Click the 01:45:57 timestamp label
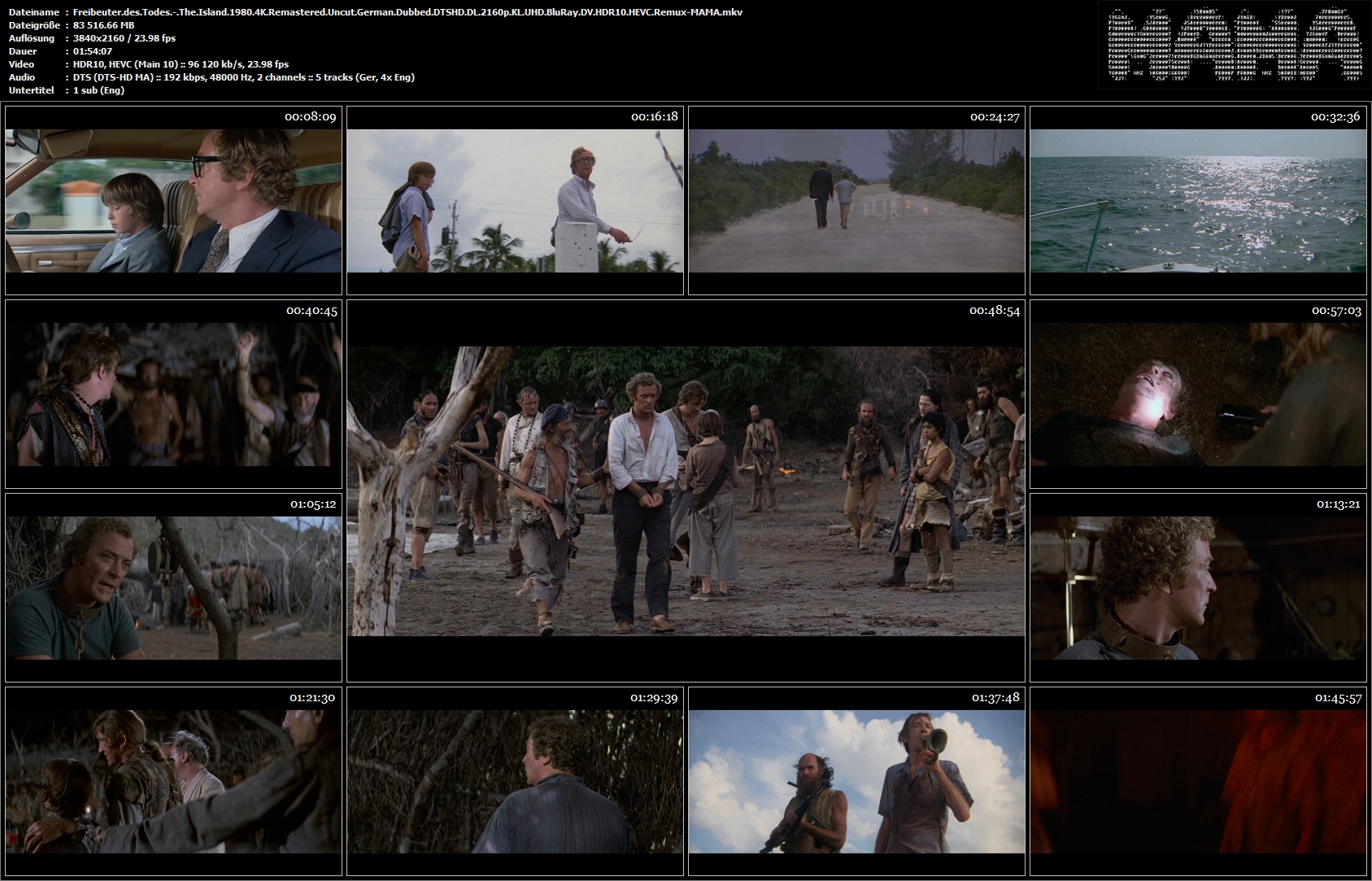1372x881 pixels. [x=1338, y=698]
